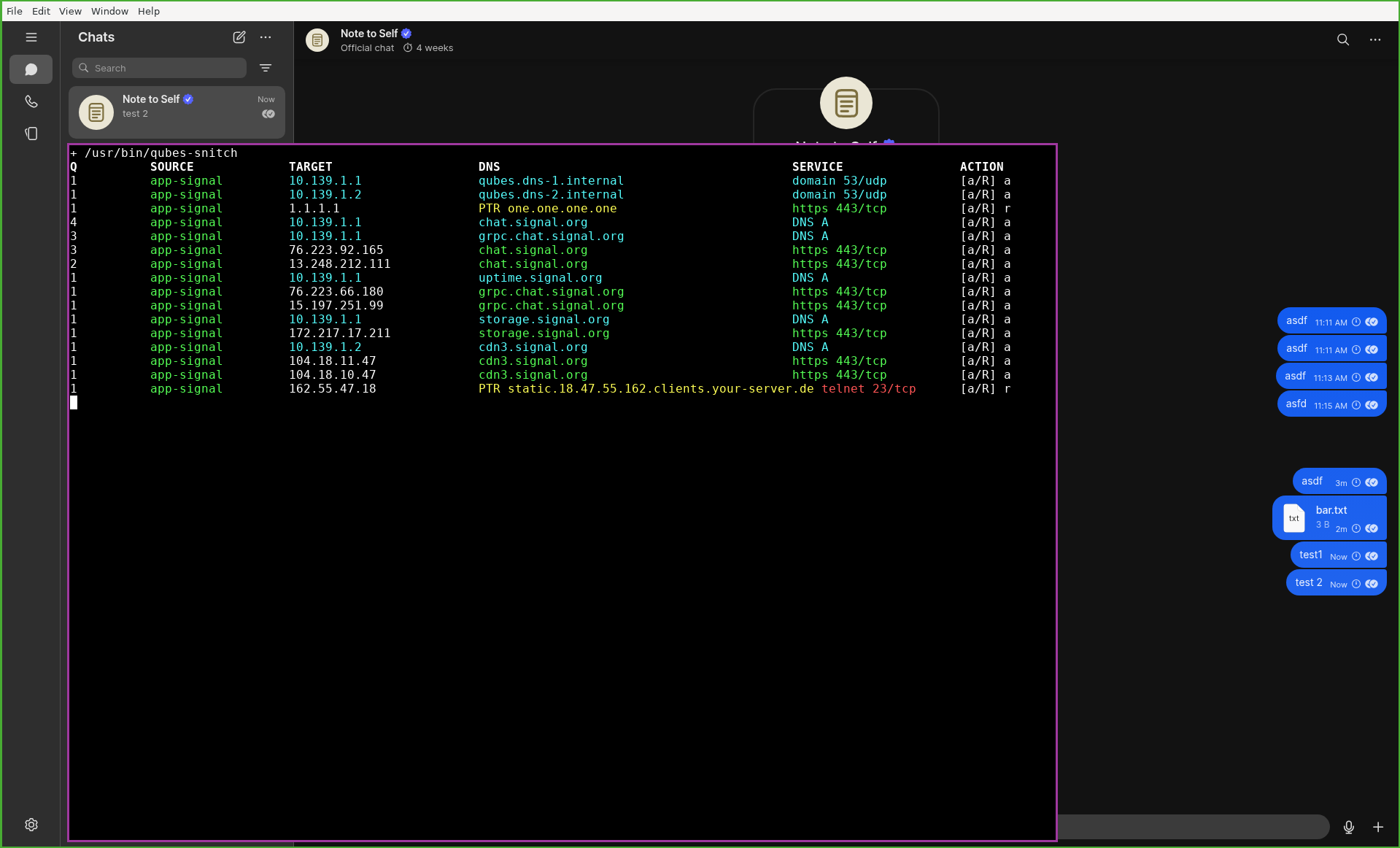Click 'Official chat' subtitle in header
This screenshot has width=1400, height=848.
367,48
